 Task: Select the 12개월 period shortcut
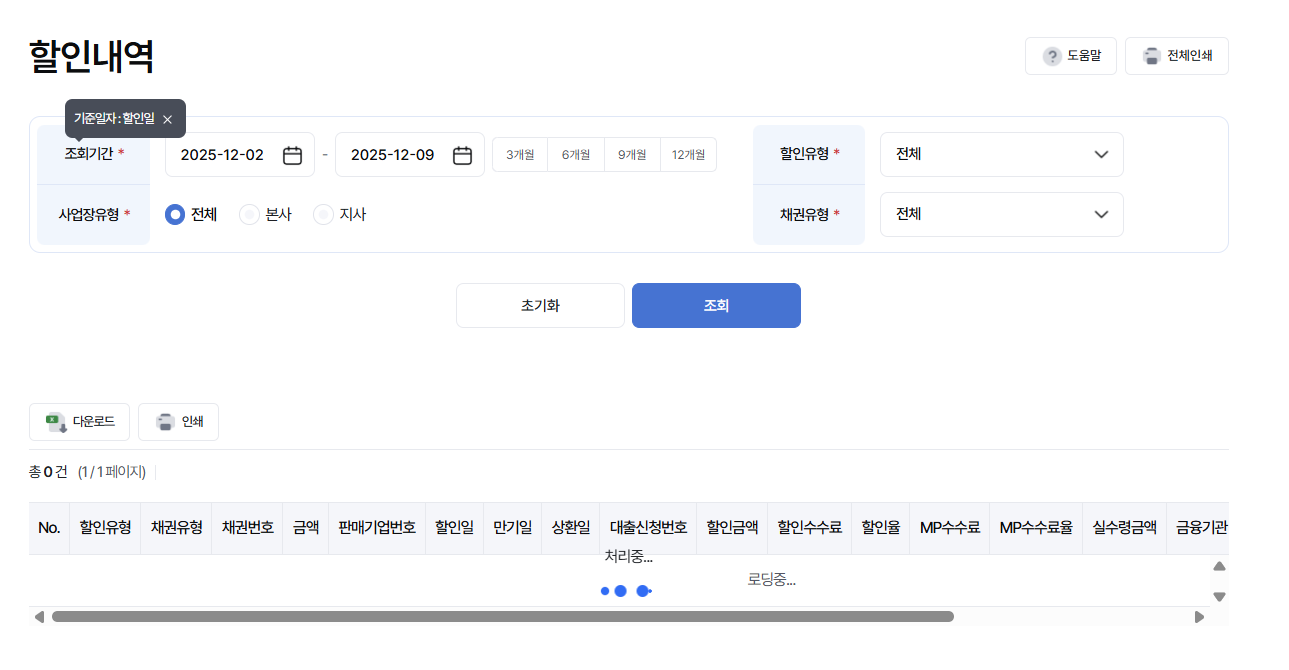(x=689, y=155)
